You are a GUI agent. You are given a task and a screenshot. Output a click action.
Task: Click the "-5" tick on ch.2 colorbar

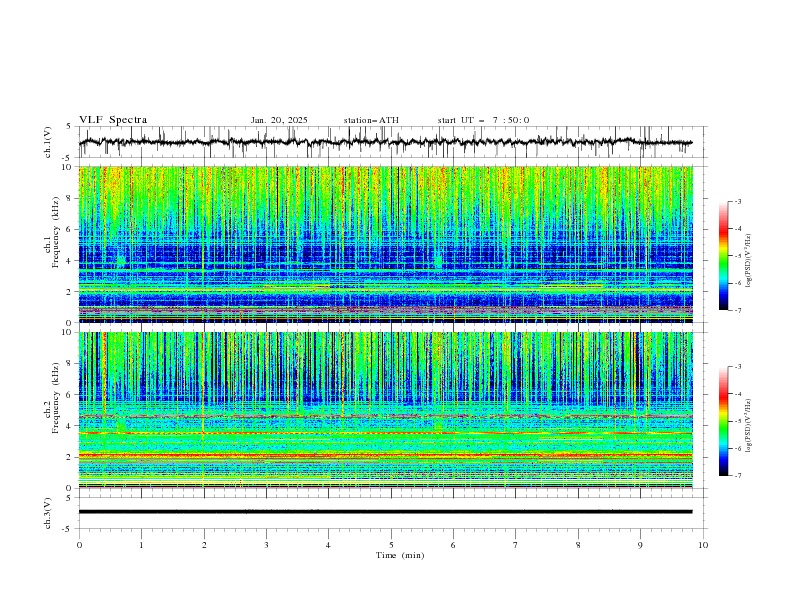click(x=737, y=421)
